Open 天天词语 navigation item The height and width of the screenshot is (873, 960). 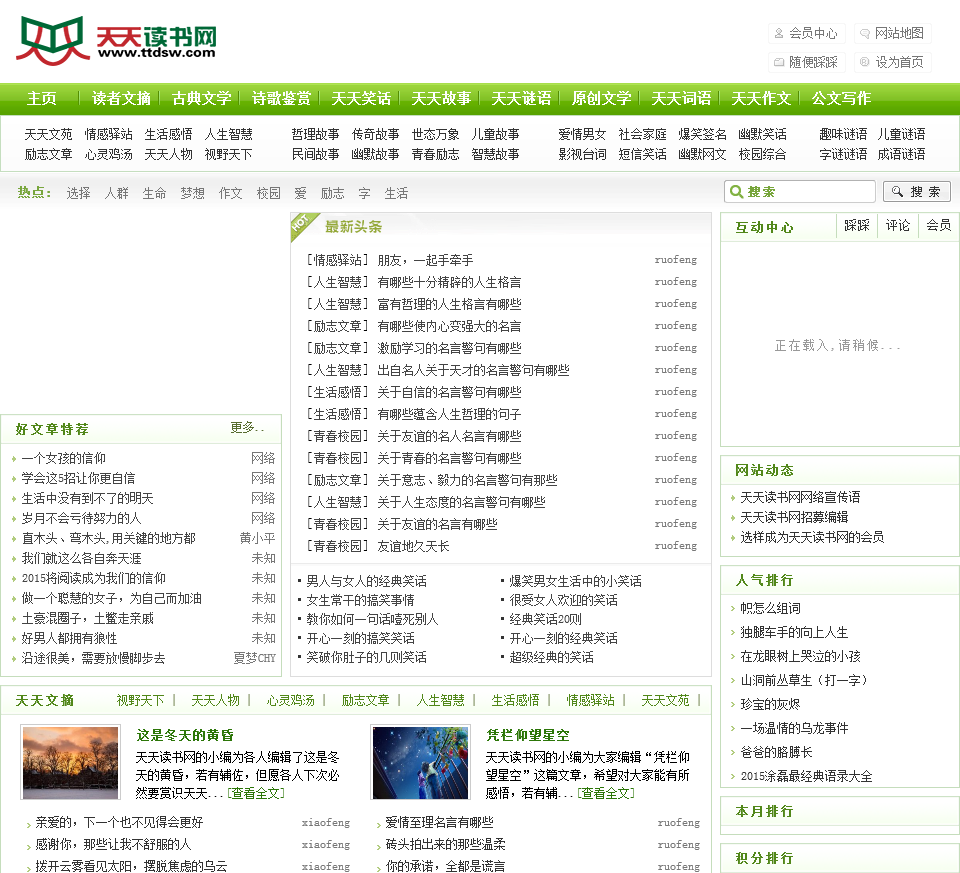[681, 98]
